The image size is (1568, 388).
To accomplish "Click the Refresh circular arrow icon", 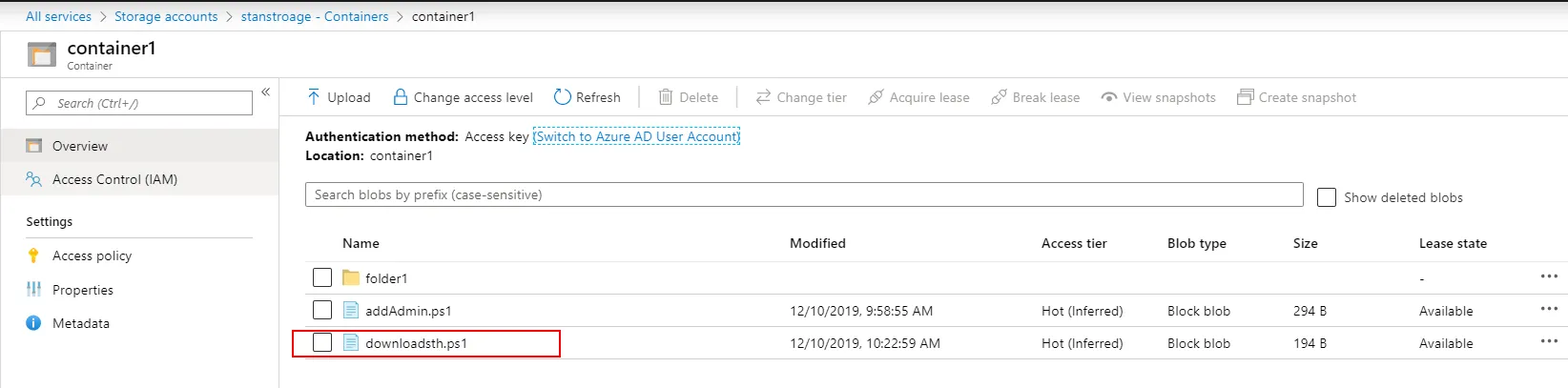I will tap(563, 97).
